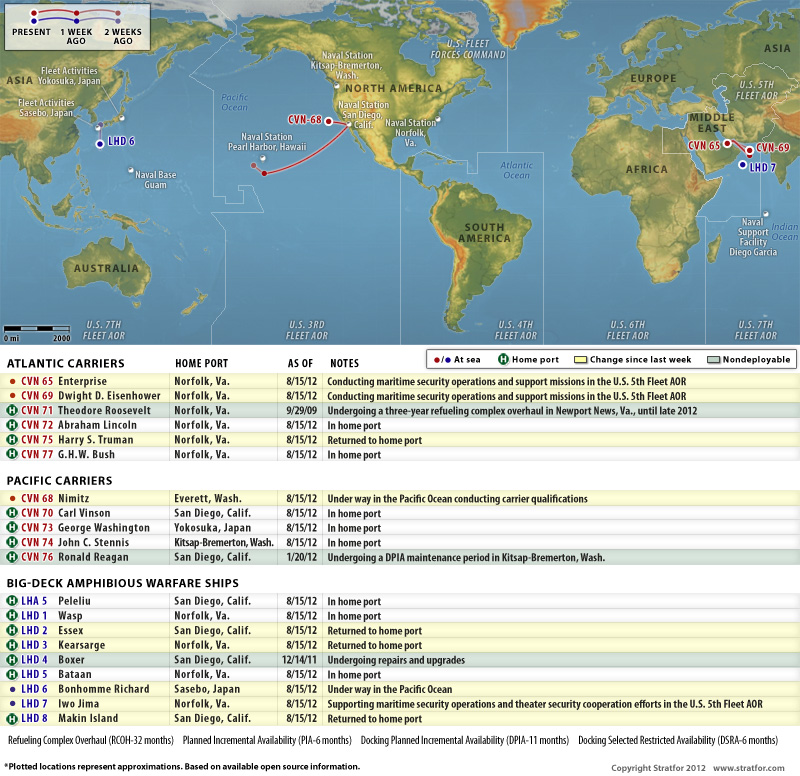Click the Everett, Wash. home port cell
Screen dimensions: 800x776
208,498
